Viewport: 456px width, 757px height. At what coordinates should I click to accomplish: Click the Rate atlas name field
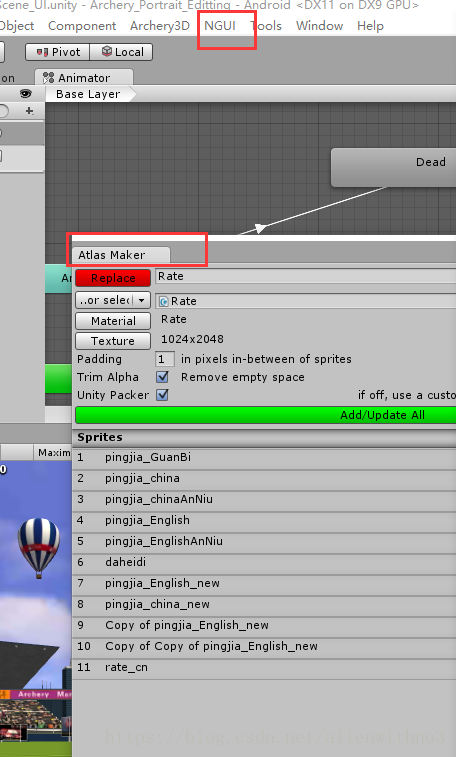(x=305, y=277)
